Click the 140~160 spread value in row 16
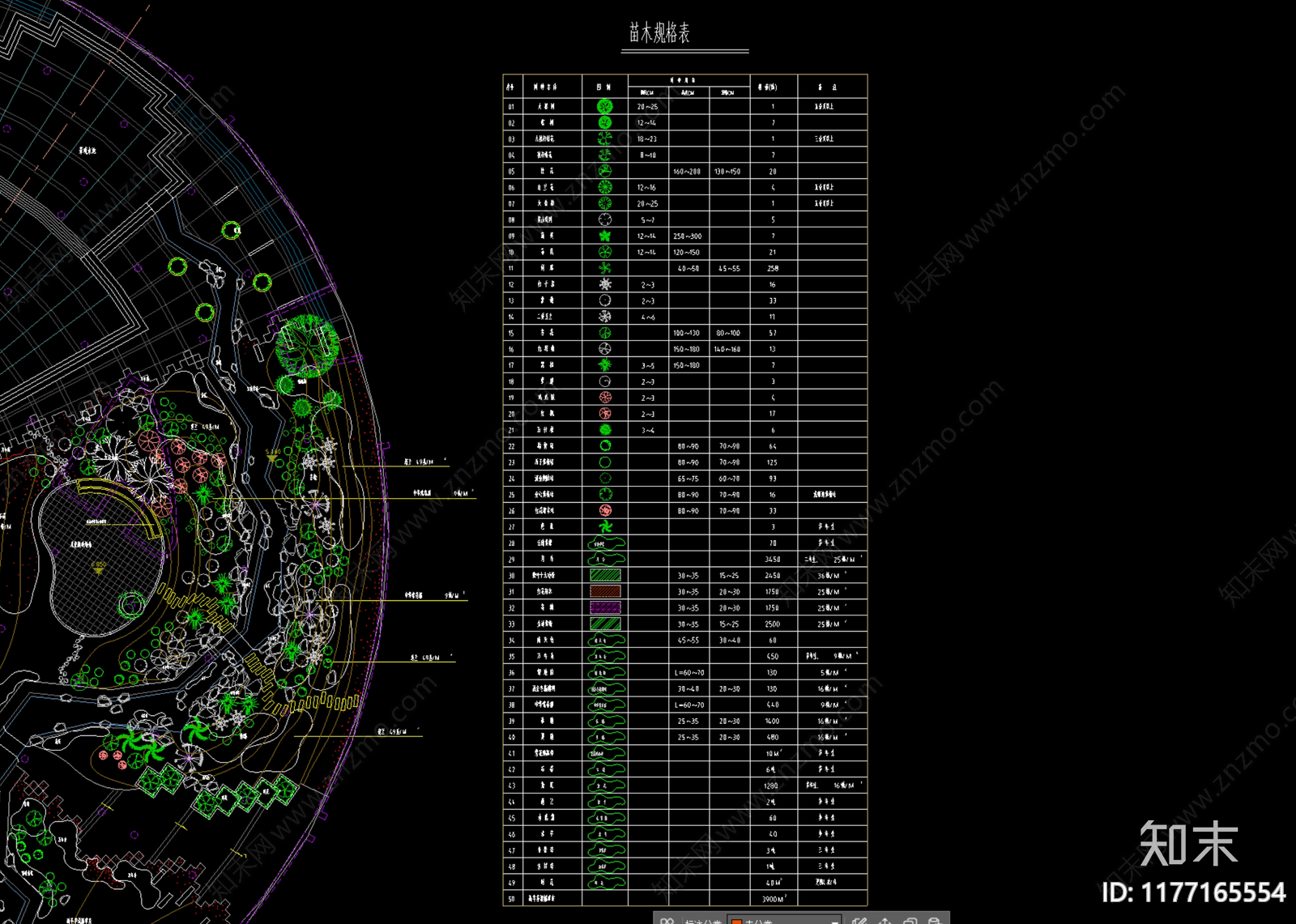The height and width of the screenshot is (924, 1296). [727, 349]
